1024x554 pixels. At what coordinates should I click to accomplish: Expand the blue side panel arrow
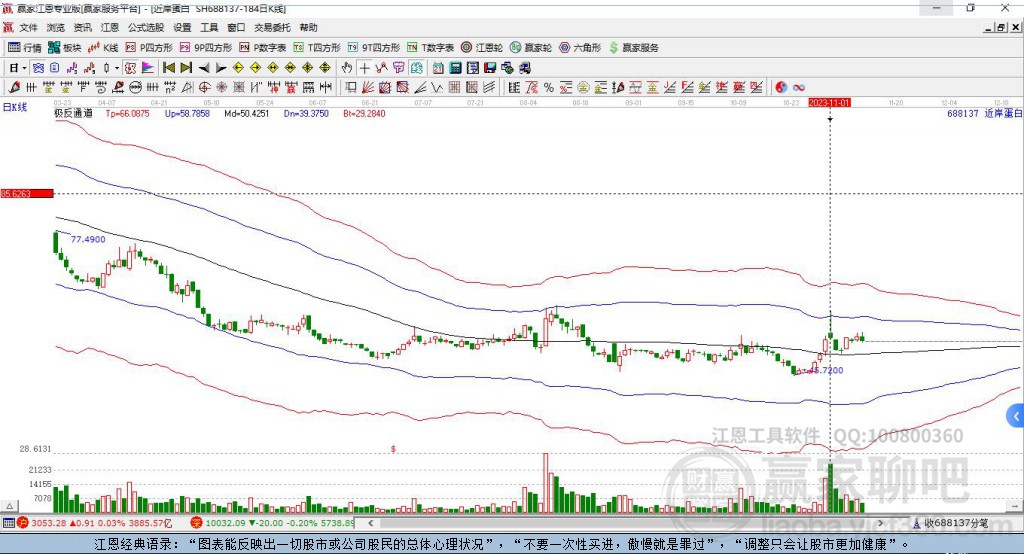tap(1016, 416)
